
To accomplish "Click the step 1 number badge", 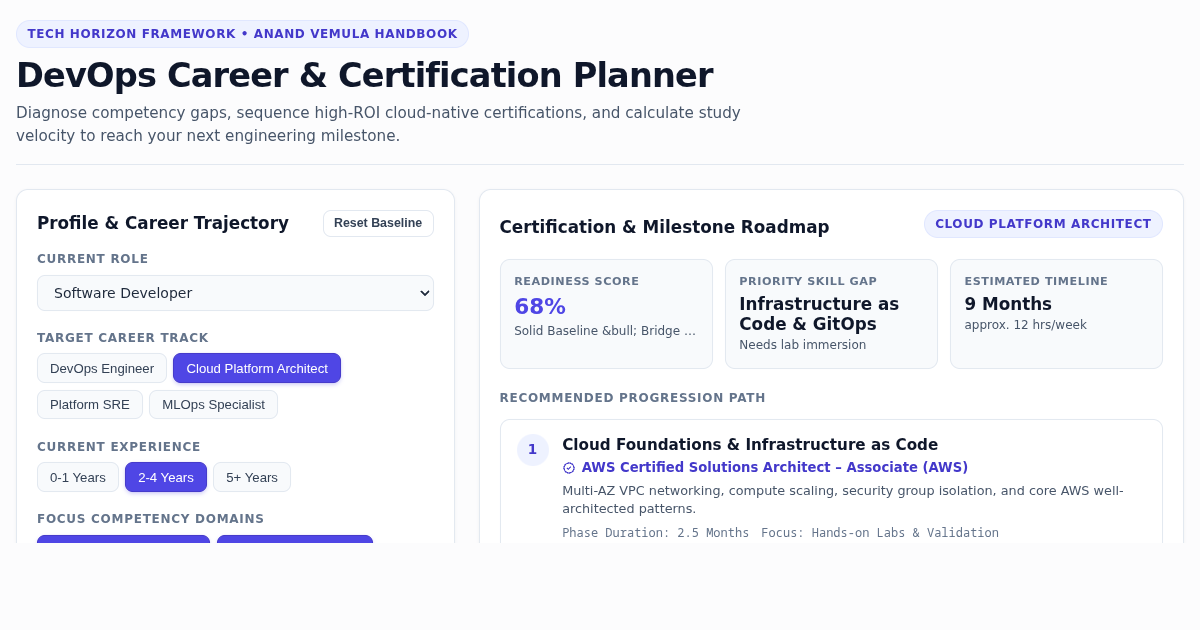I will point(532,450).
